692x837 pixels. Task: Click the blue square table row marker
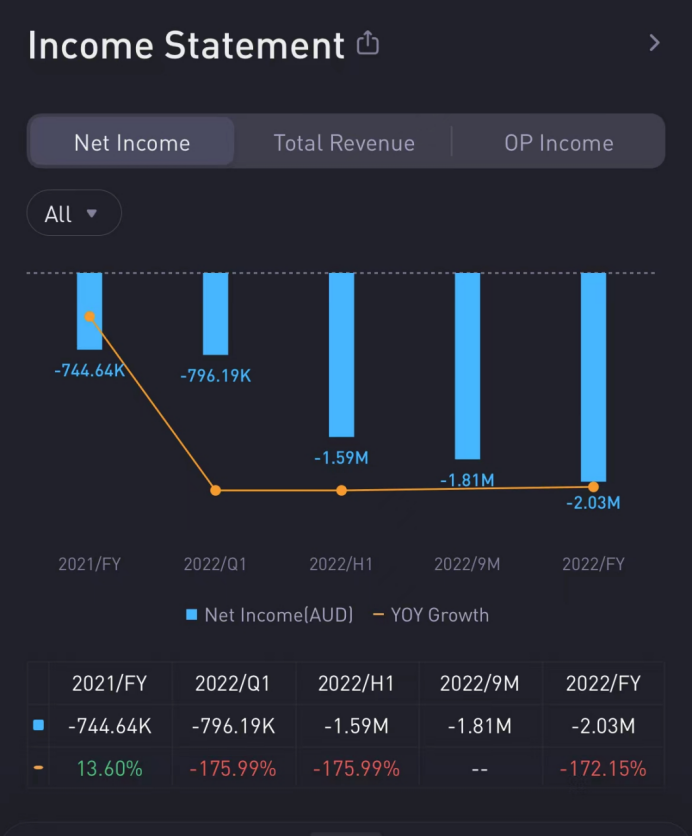tap(38, 725)
